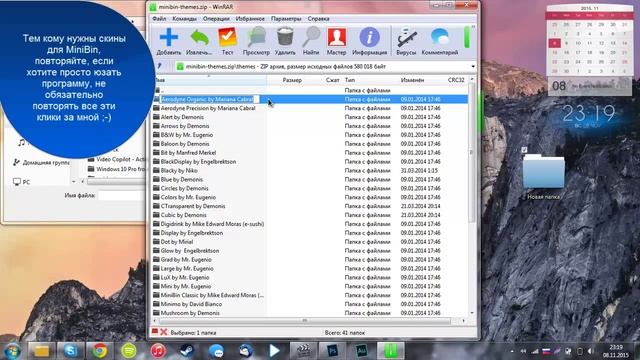Select B&W by Mr. Eugenio folder

(x=310, y=135)
